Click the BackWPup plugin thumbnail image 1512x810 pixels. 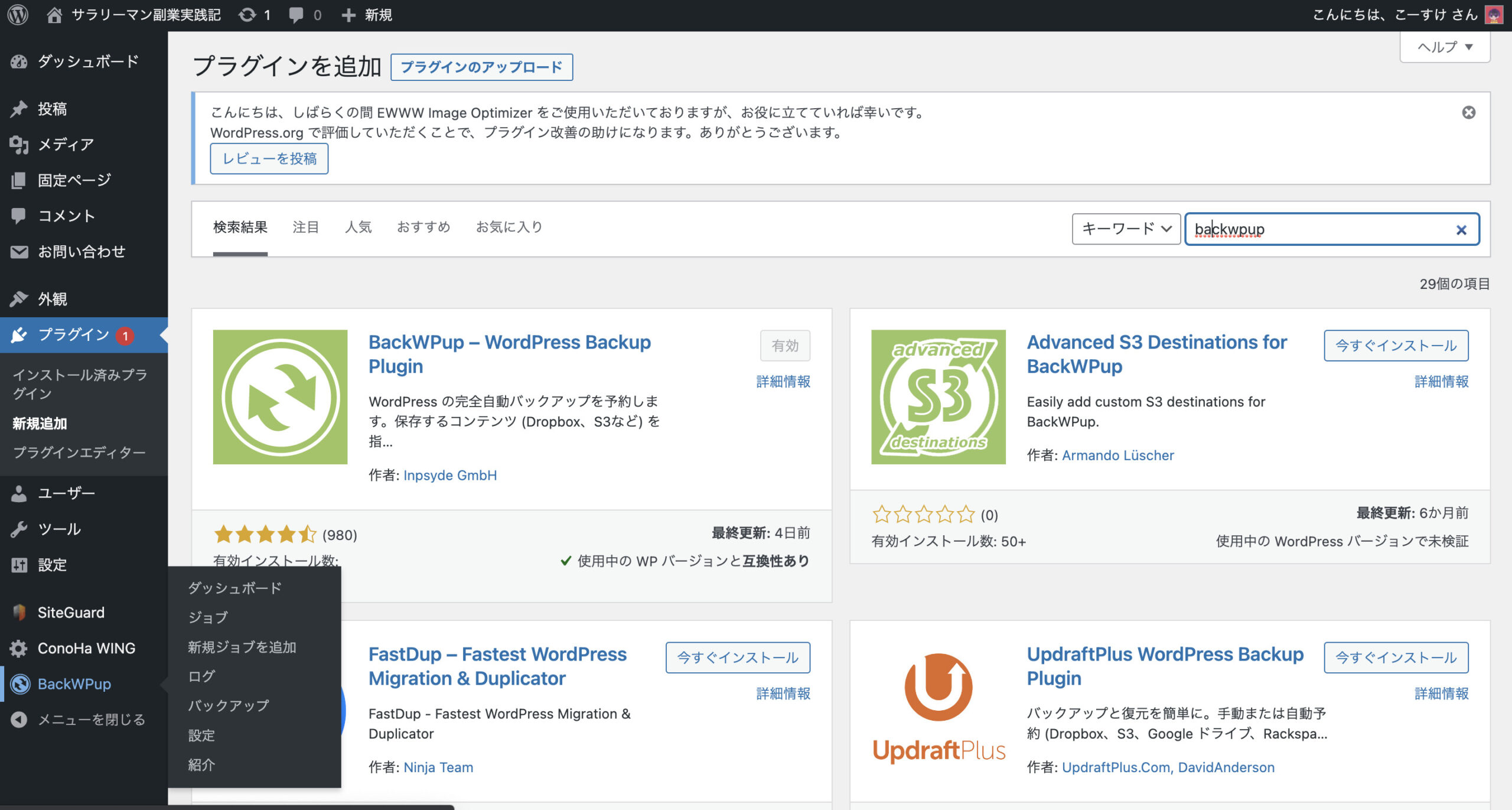pos(280,397)
